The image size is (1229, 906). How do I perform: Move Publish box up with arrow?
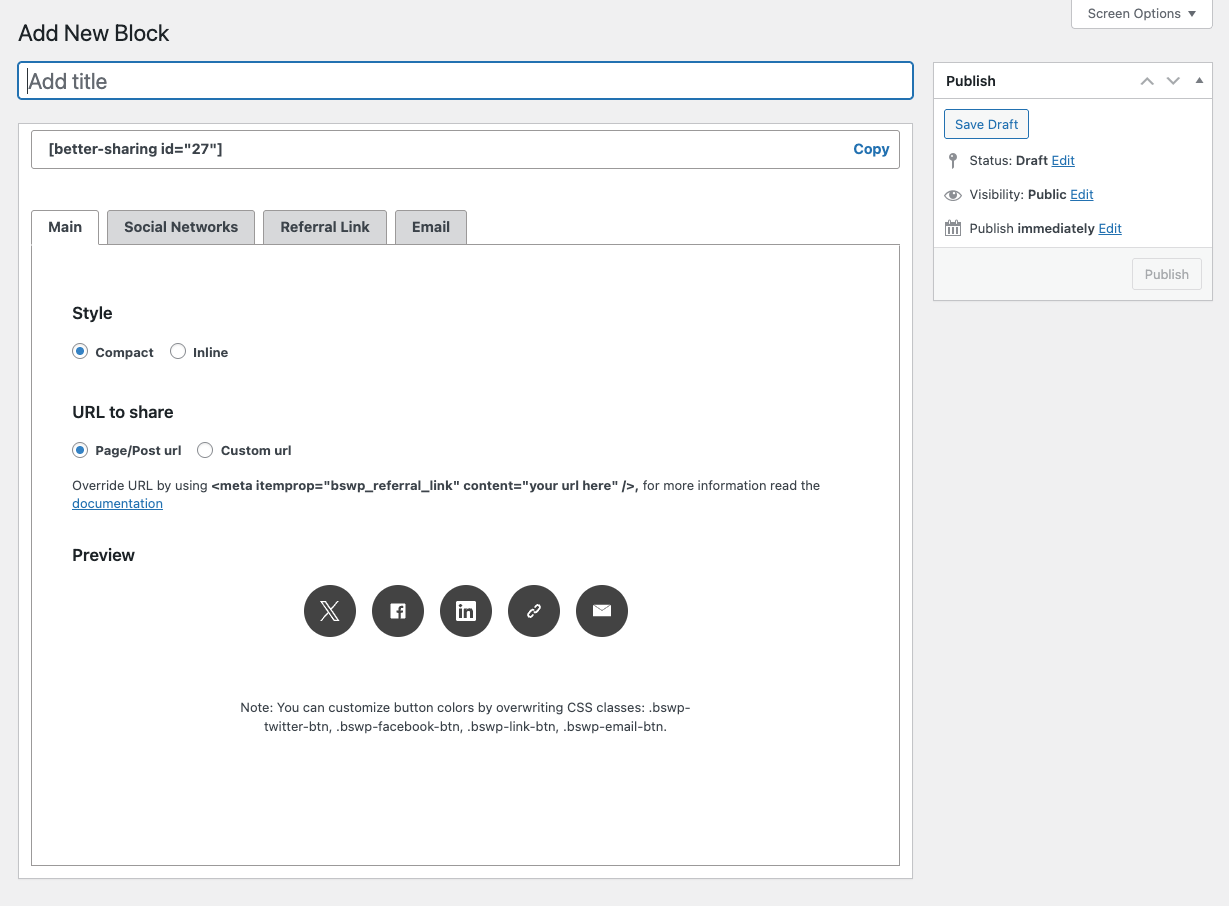coord(1147,81)
